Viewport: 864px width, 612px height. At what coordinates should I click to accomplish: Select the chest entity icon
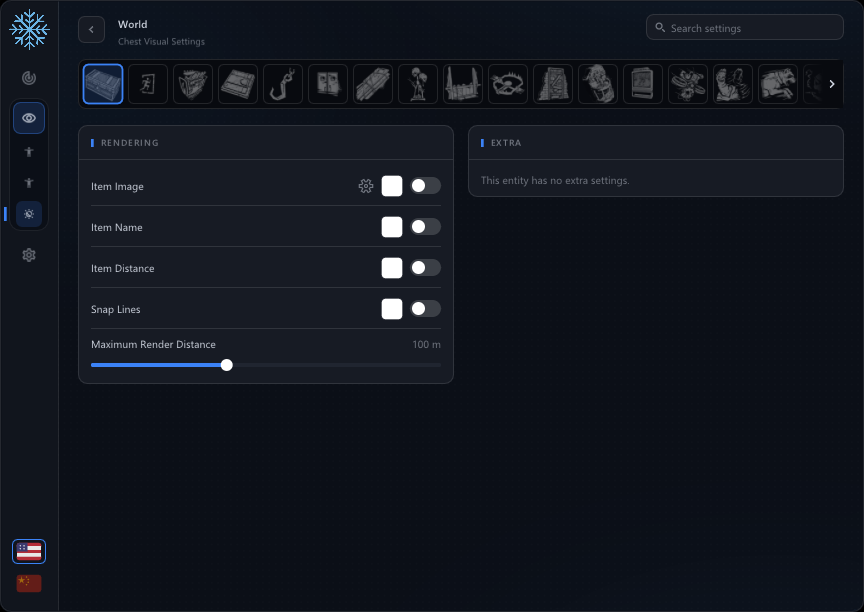click(103, 84)
